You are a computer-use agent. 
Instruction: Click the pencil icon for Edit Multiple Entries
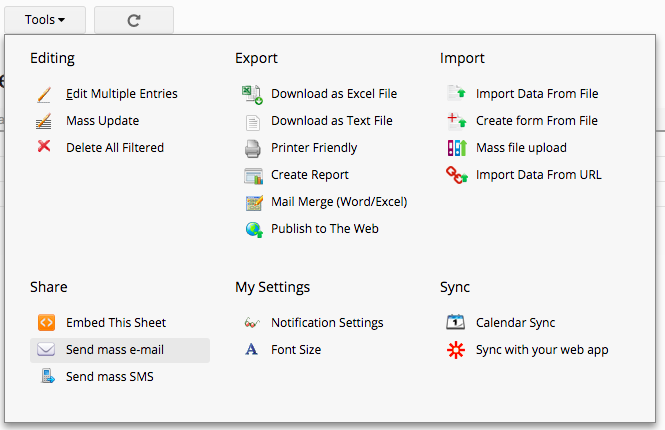pyautogui.click(x=44, y=94)
